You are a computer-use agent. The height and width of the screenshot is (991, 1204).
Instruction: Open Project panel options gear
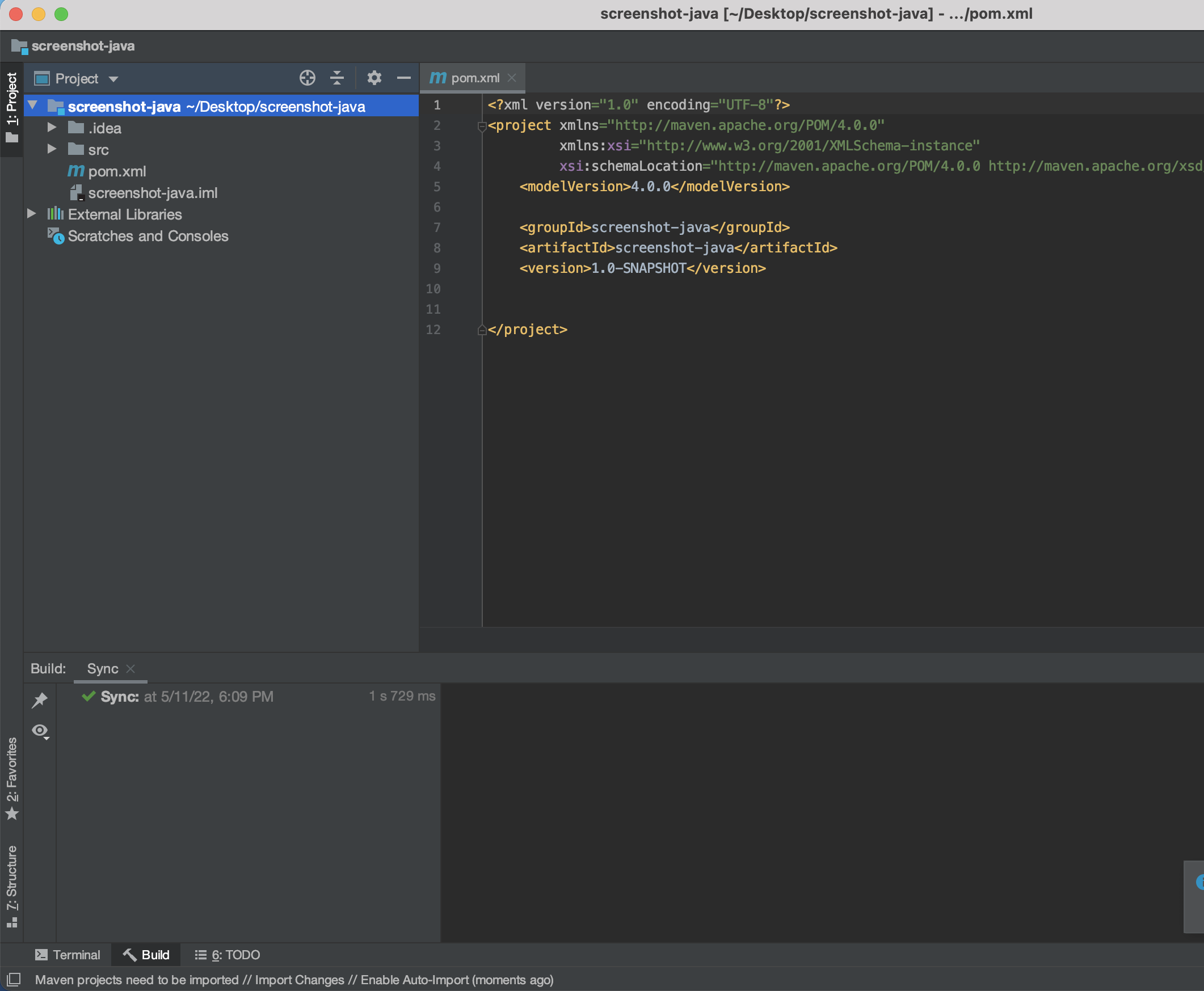click(x=374, y=78)
